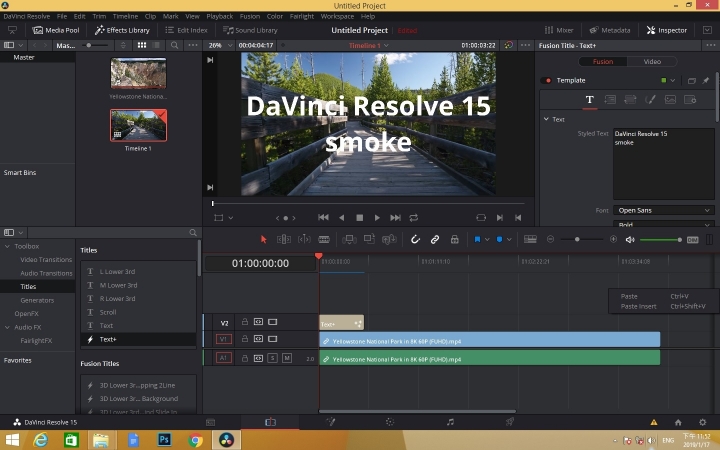The height and width of the screenshot is (450, 720).
Task: Open the Fairlight menu
Action: [x=302, y=16]
